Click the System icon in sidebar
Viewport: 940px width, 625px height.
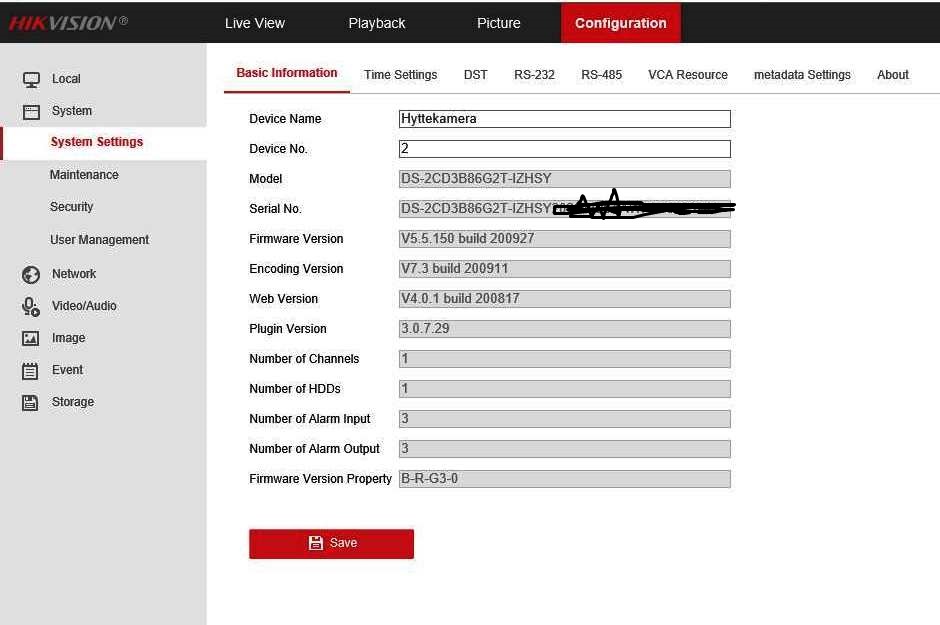pos(31,112)
